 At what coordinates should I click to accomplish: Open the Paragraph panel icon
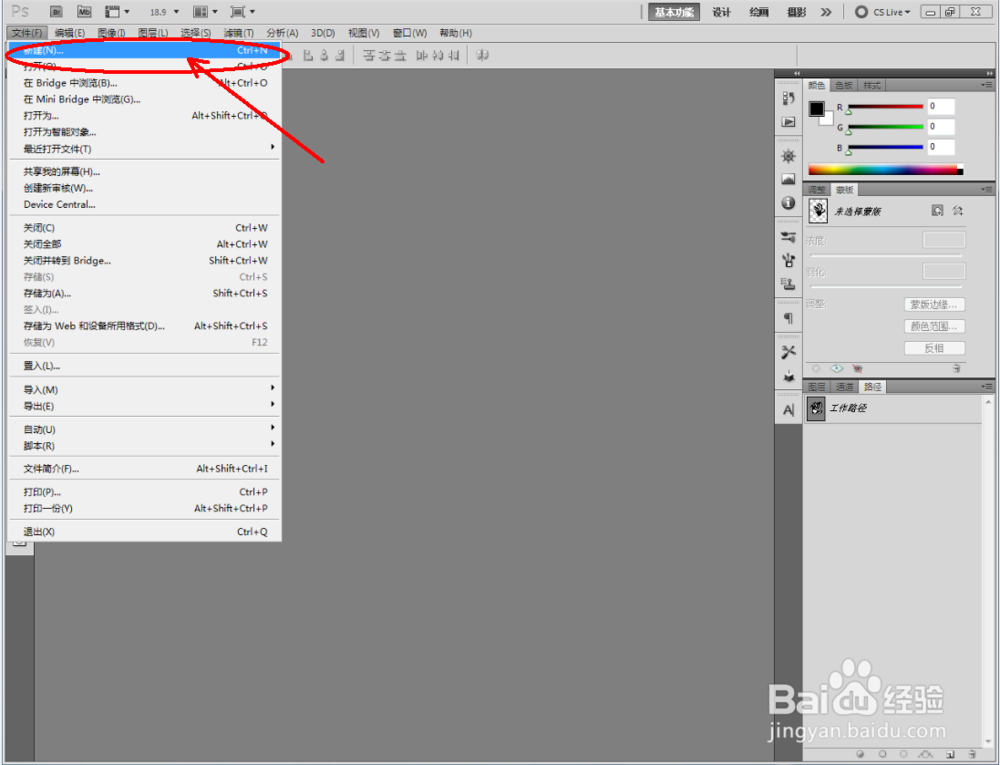[788, 318]
